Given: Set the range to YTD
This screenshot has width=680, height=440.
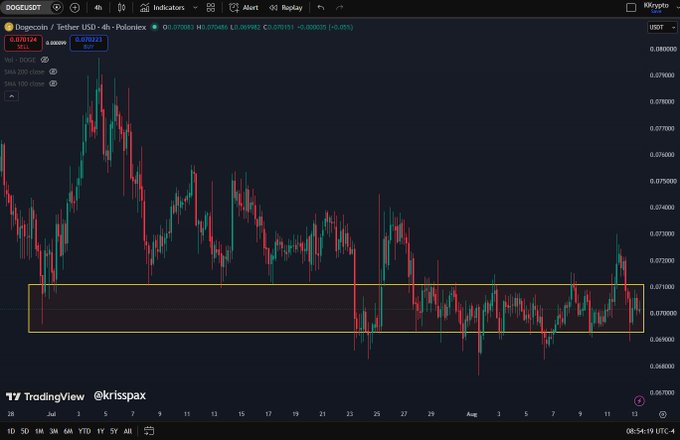Looking at the screenshot, I should point(84,431).
